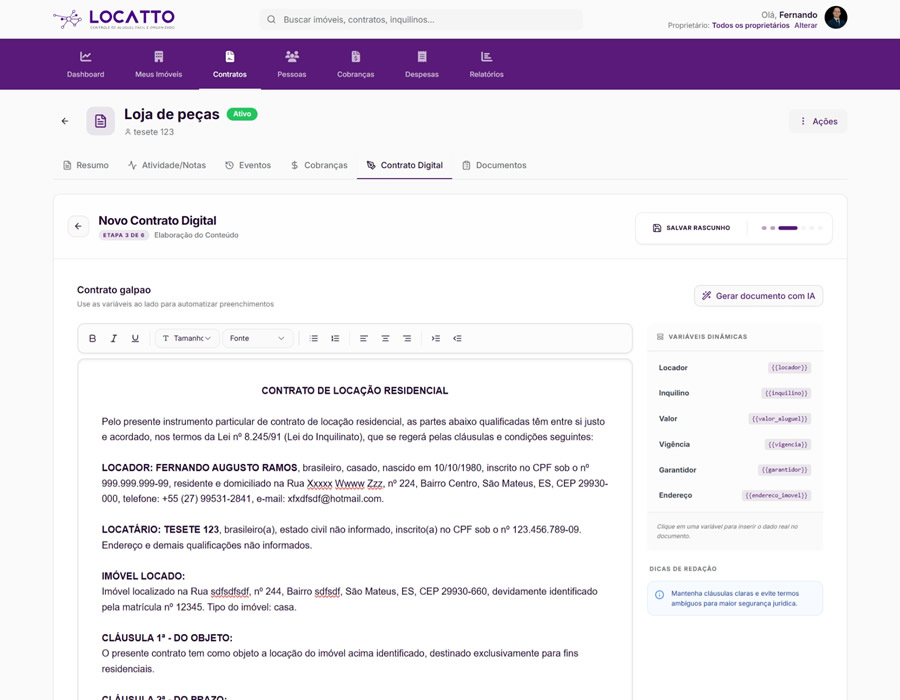900x700 pixels.
Task: Apply underline formatting
Action: [x=135, y=338]
